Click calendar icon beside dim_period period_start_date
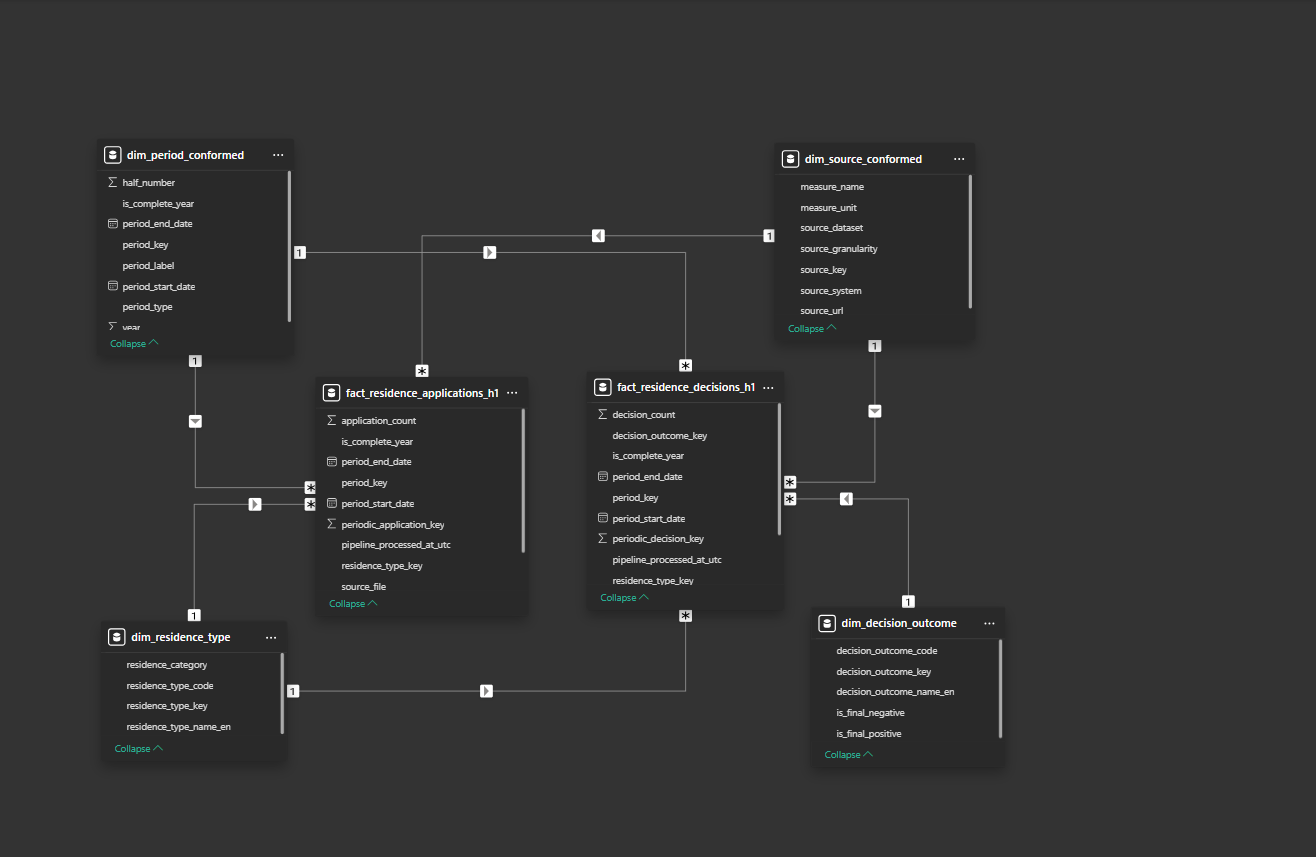Screen dimensions: 1316x857 pyautogui.click(x=112, y=286)
